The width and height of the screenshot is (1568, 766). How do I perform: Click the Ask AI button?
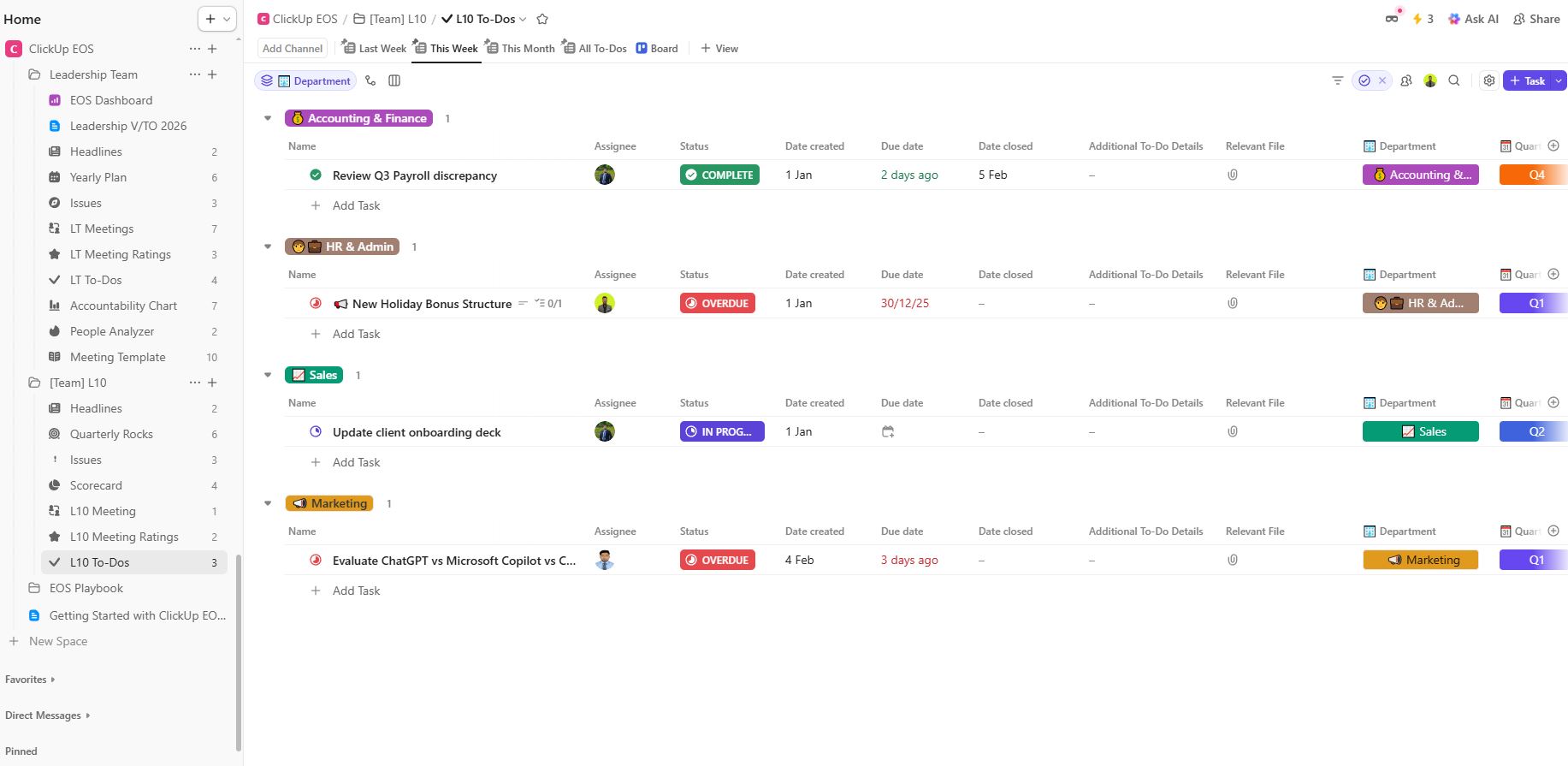pos(1473,19)
